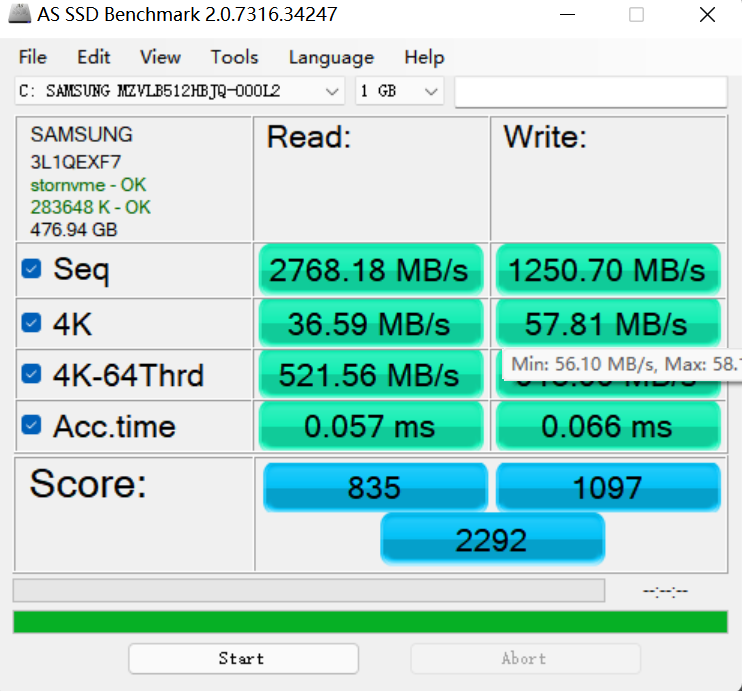Click the read score 835

tap(375, 487)
